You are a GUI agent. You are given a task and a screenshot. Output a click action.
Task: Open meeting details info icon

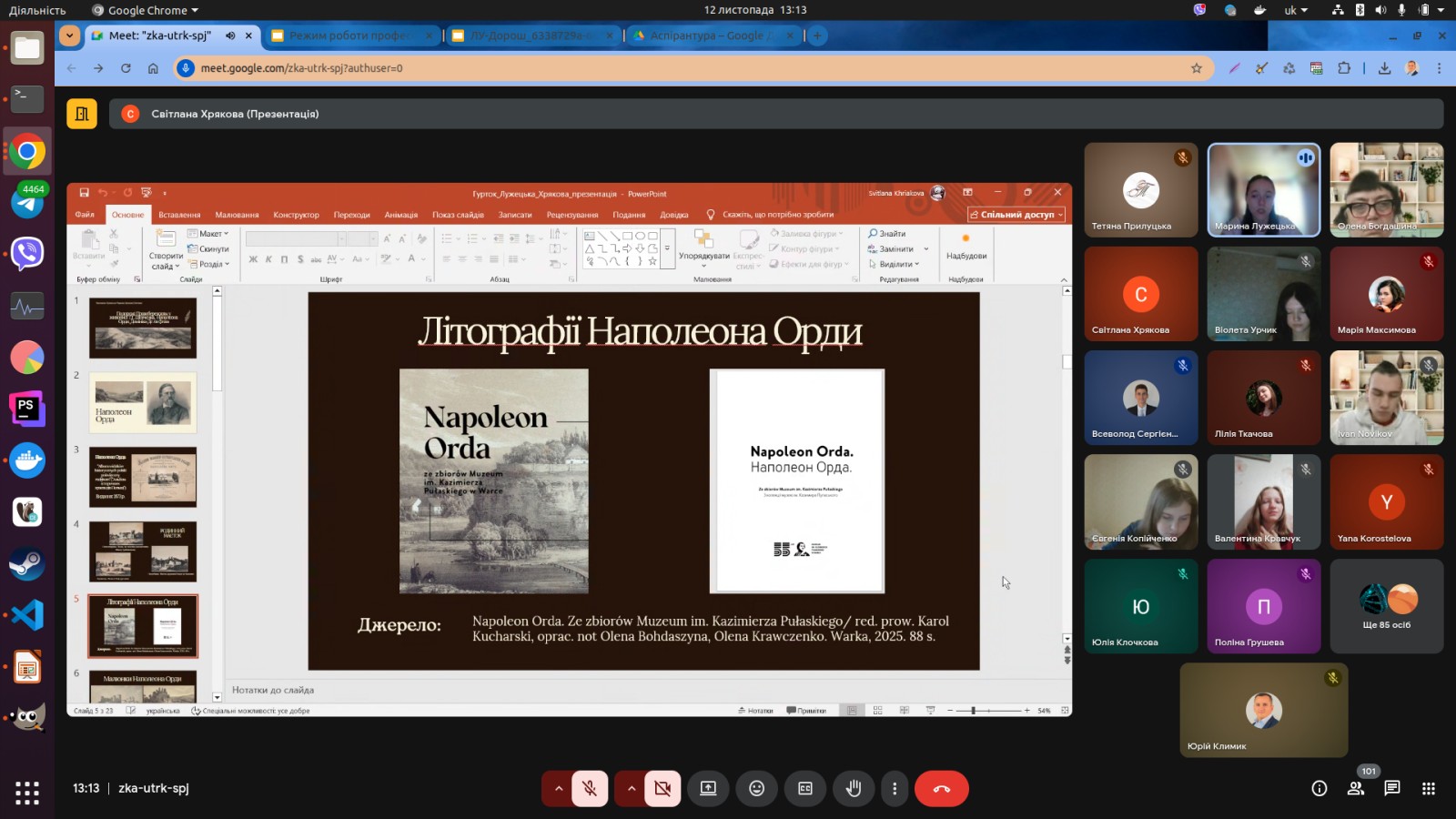[x=1319, y=789]
